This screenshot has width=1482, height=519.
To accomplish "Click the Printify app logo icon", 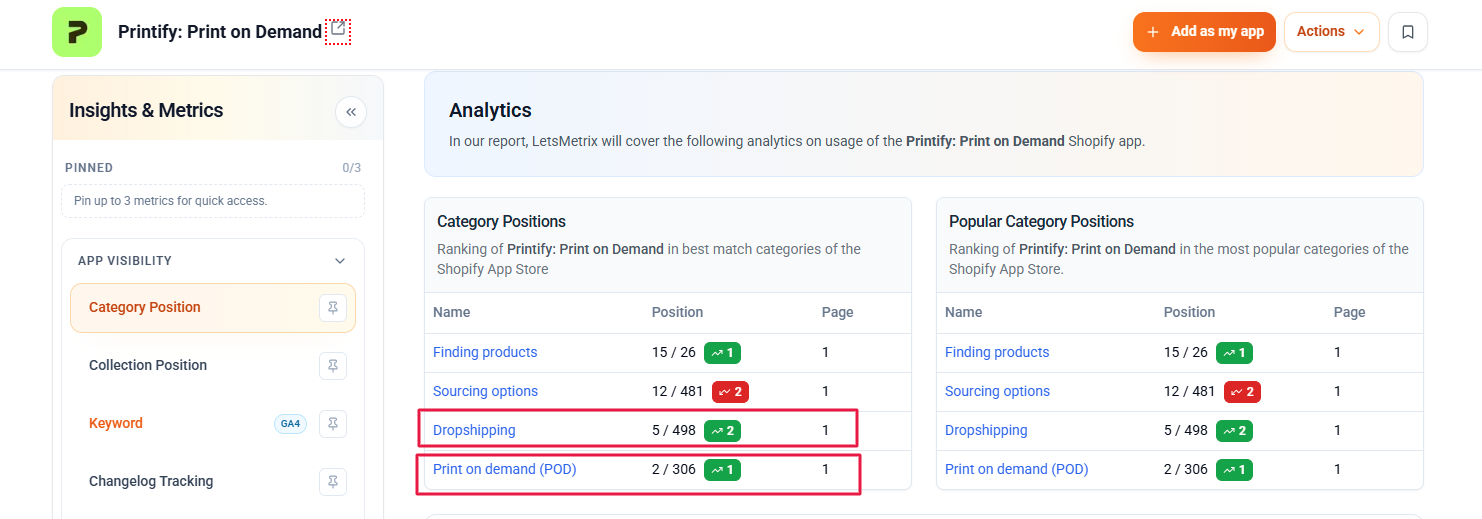I will point(77,32).
